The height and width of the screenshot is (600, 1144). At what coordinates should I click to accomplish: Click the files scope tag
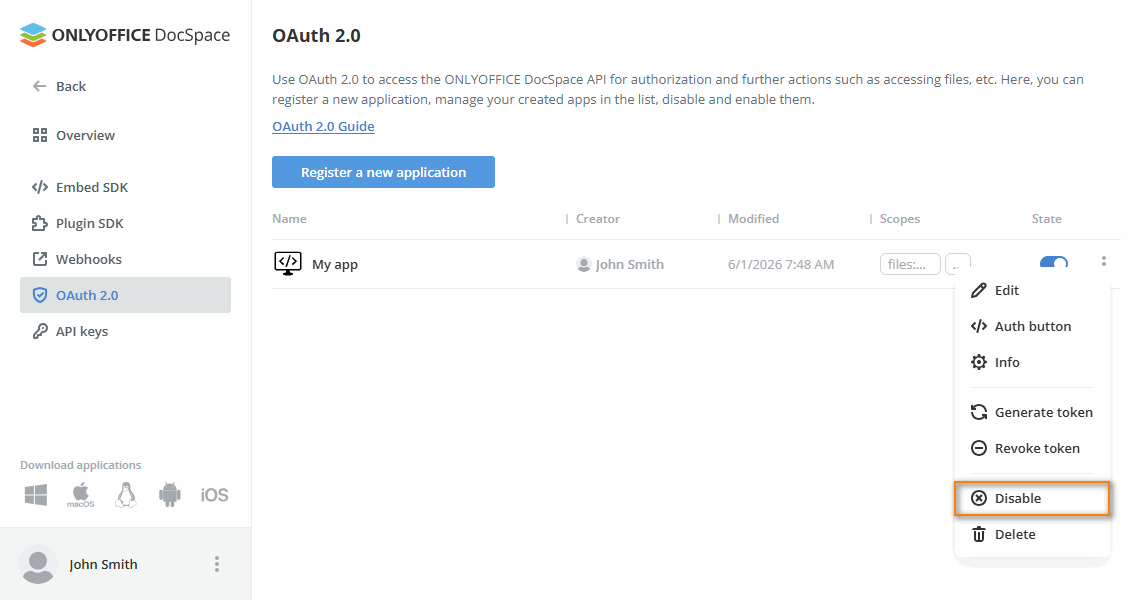(x=910, y=264)
